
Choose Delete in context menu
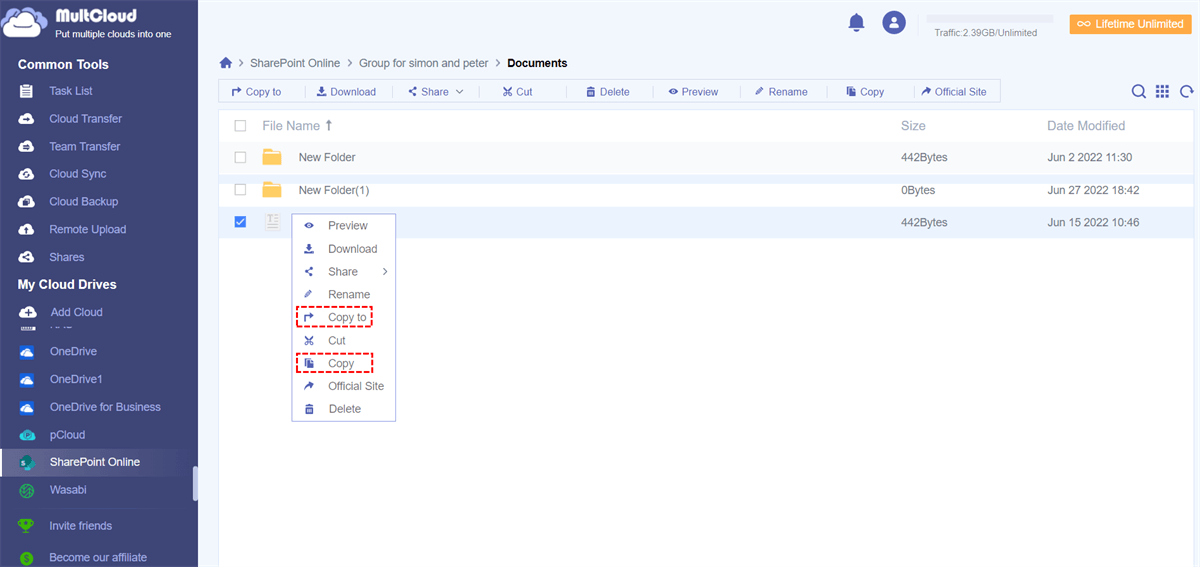point(344,409)
